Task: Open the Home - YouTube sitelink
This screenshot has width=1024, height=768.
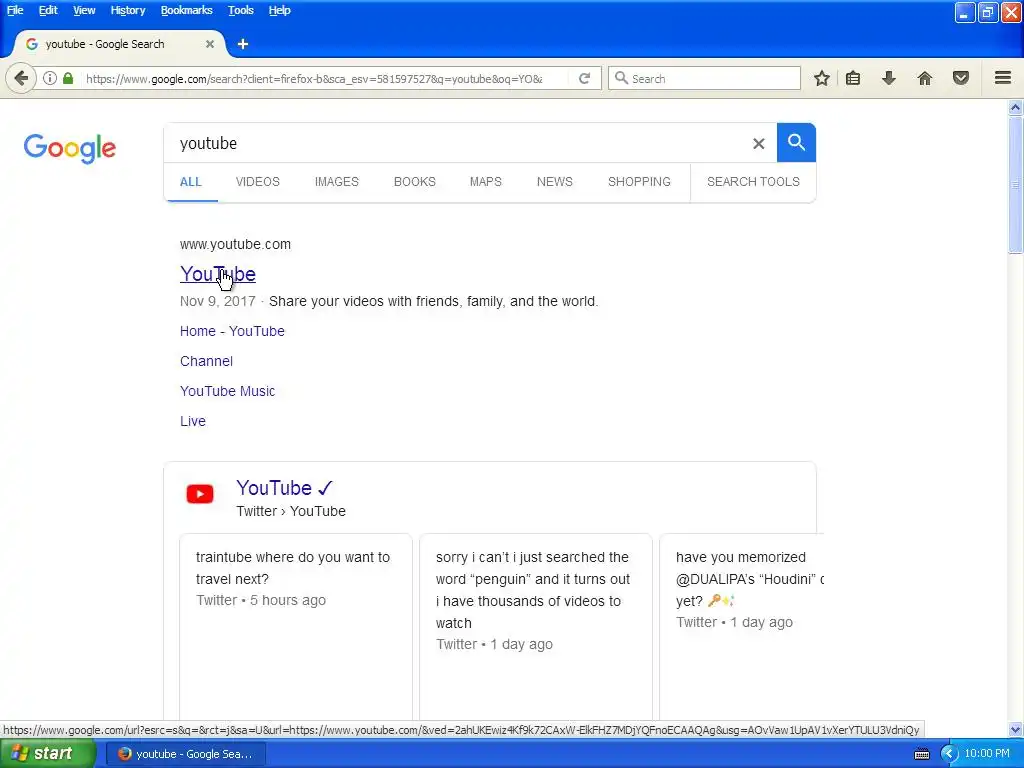Action: [232, 331]
